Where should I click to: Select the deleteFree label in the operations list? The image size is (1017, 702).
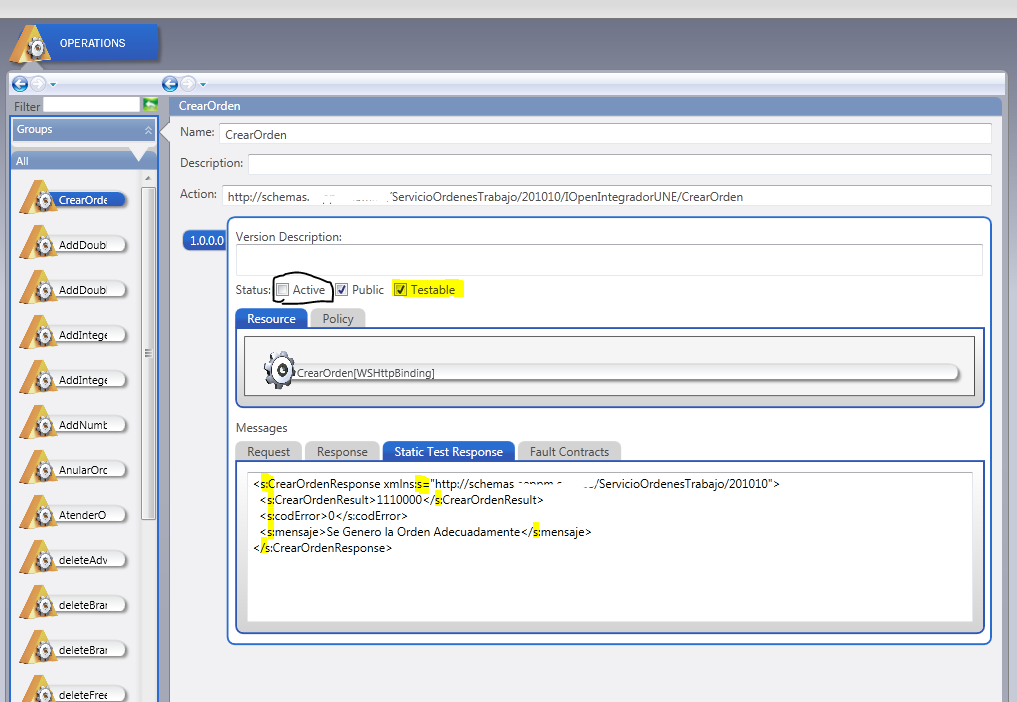(83, 695)
